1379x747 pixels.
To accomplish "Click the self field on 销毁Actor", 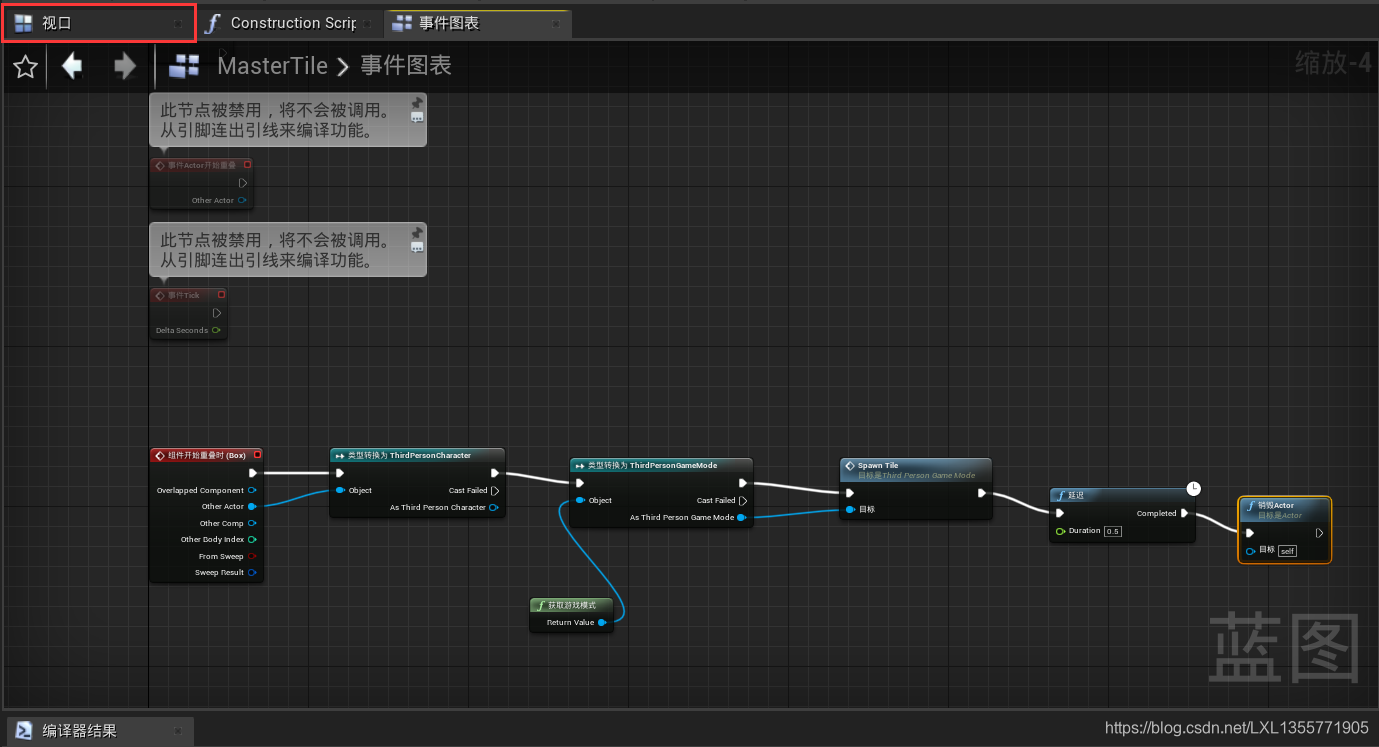I will [1287, 550].
